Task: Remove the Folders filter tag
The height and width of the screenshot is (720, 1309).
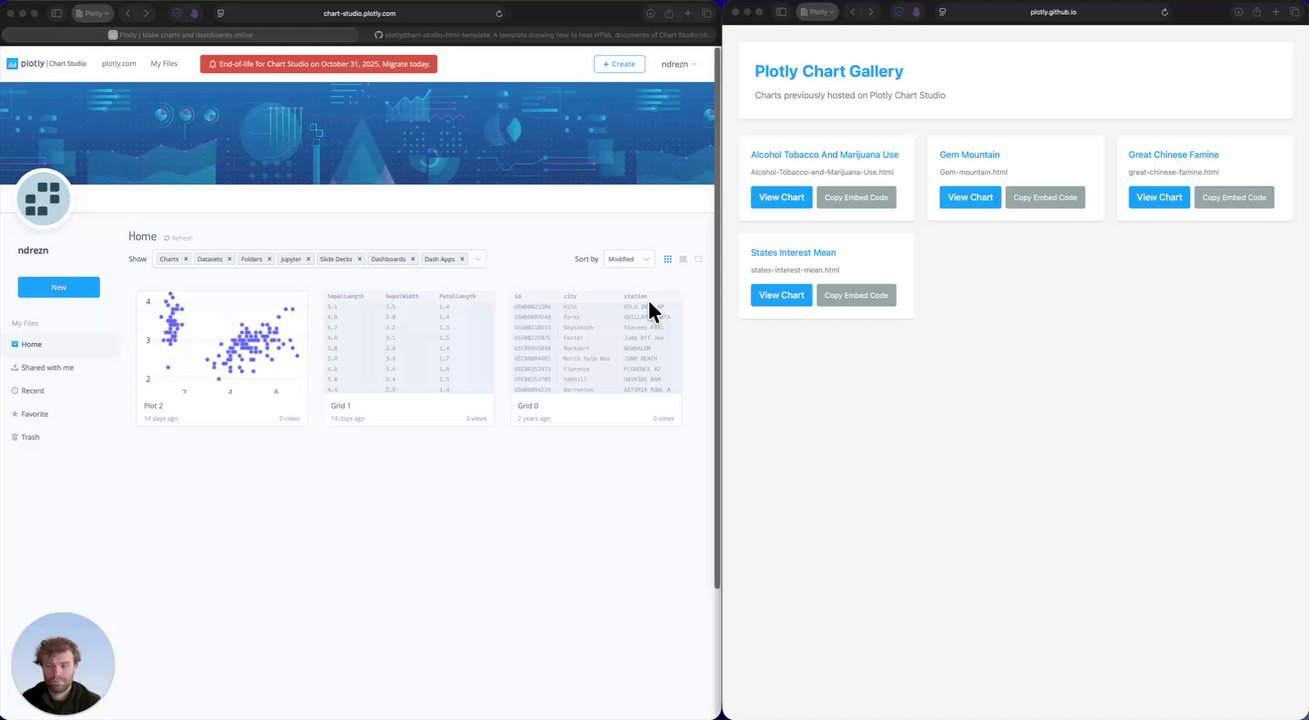Action: (x=269, y=259)
